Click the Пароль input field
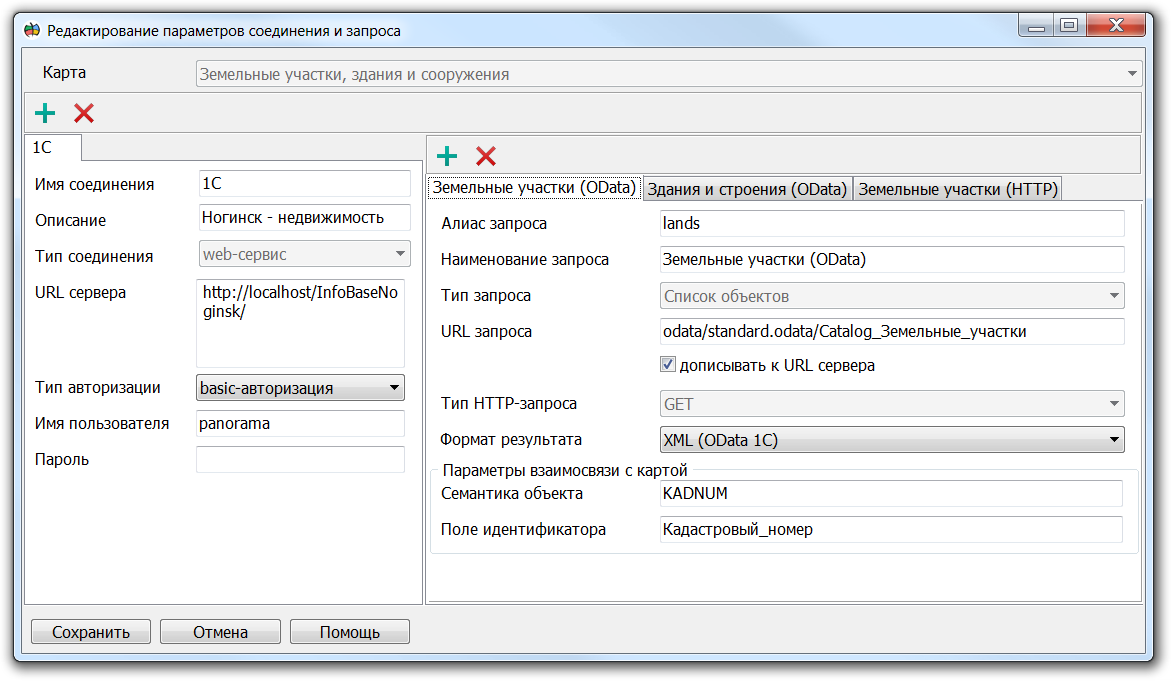 click(x=300, y=459)
